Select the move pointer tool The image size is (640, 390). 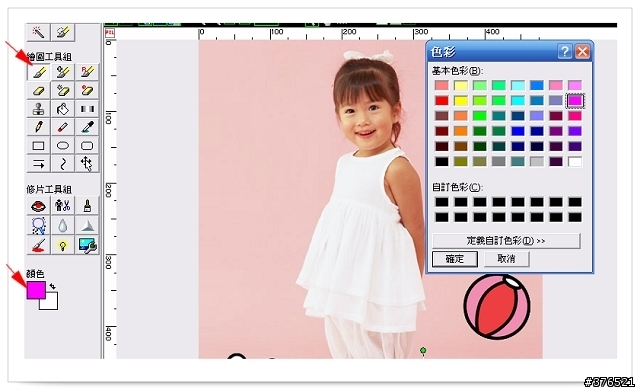(x=87, y=164)
